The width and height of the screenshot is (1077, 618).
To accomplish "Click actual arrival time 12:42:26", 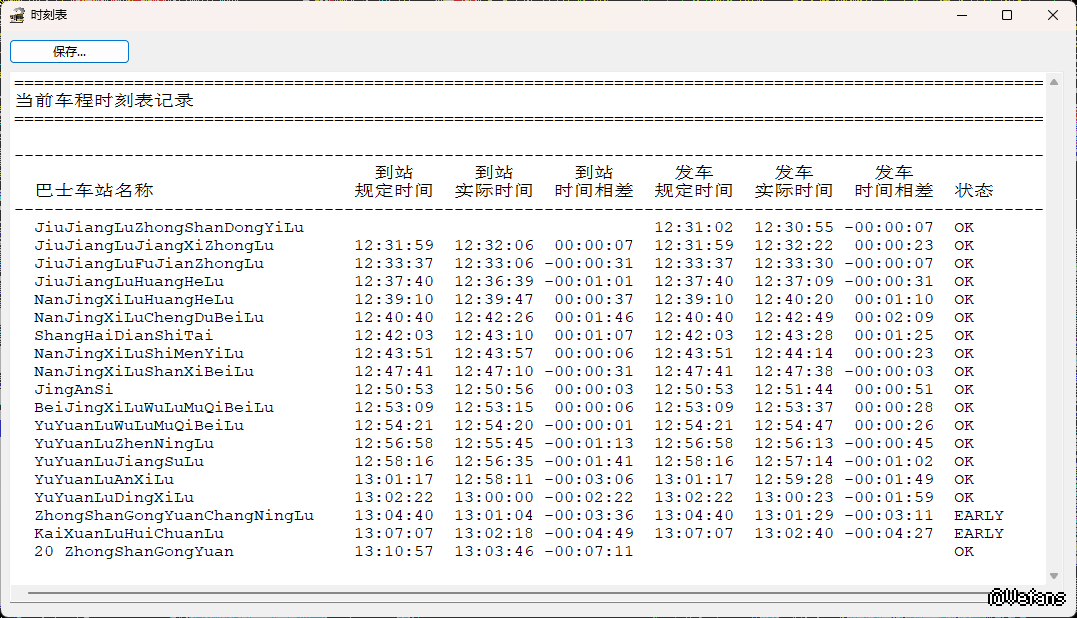I will click(x=494, y=317).
